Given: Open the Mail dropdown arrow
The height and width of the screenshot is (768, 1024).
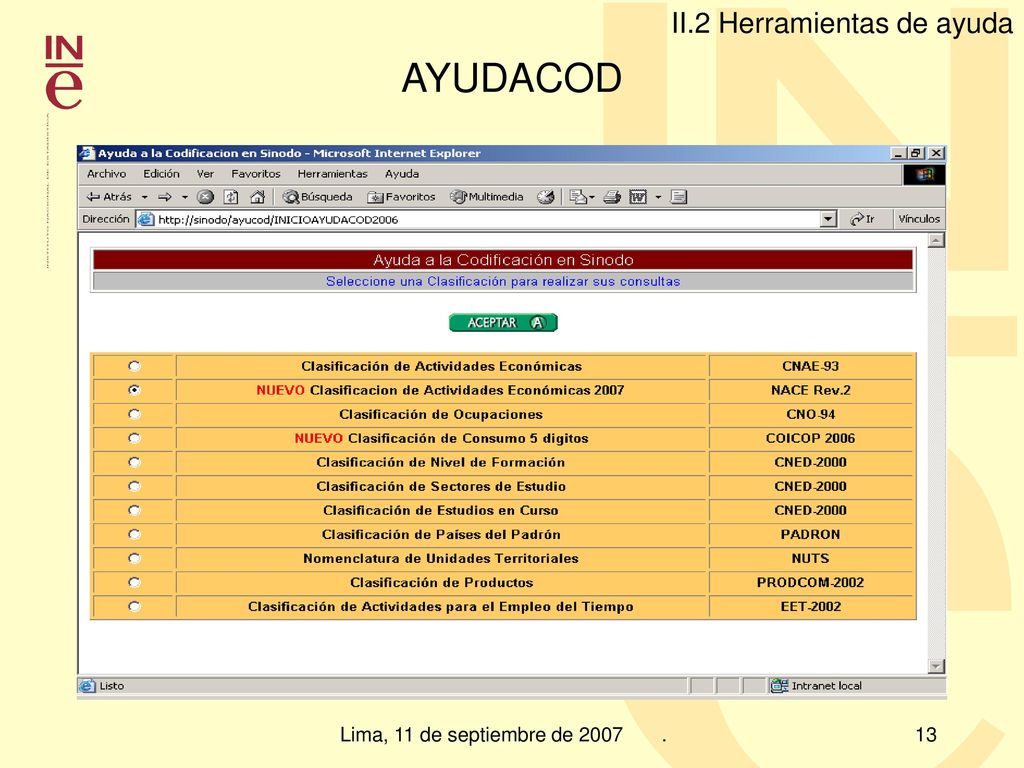Looking at the screenshot, I should click(x=592, y=197).
